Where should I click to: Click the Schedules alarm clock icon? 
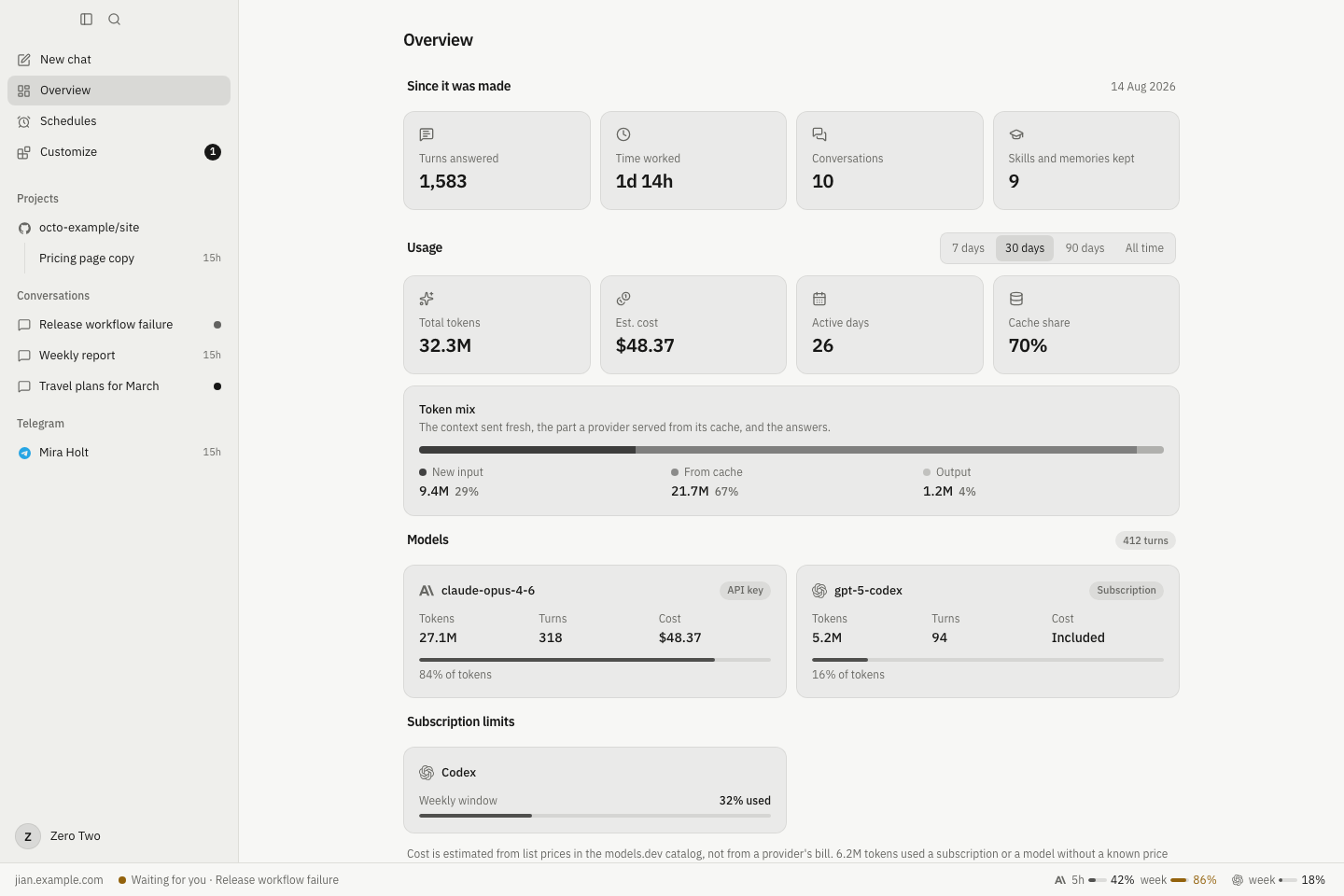coord(24,121)
